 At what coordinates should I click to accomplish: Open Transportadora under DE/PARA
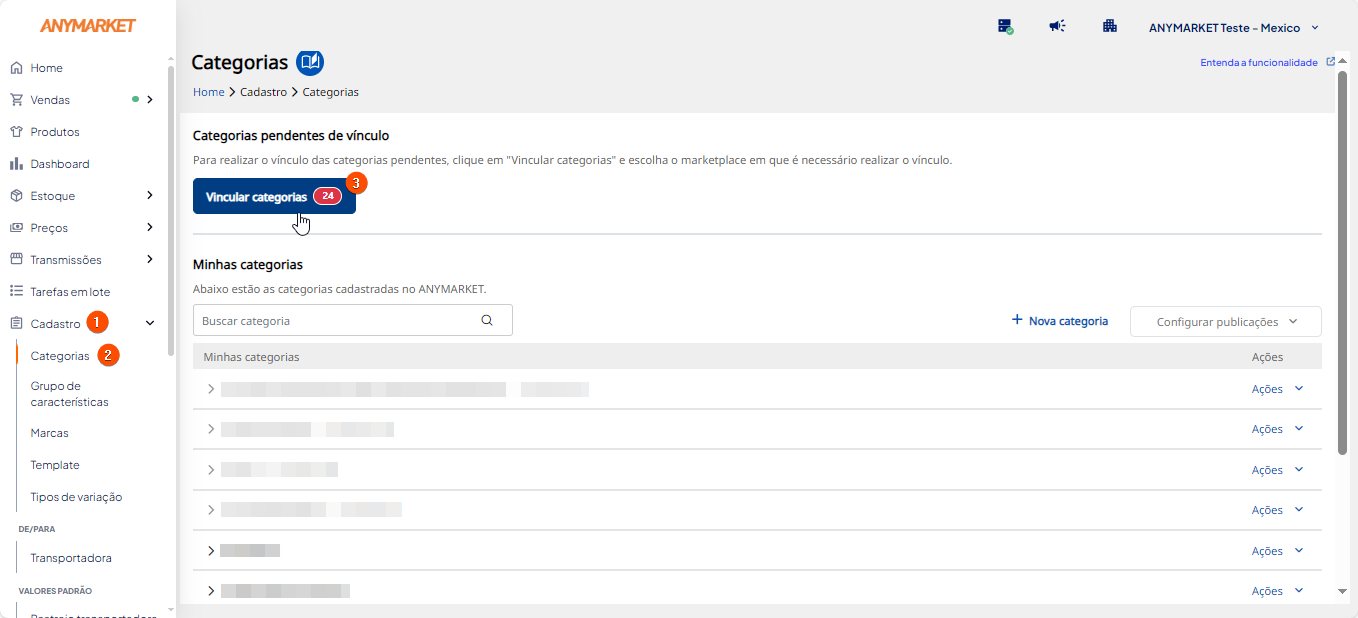(x=71, y=558)
